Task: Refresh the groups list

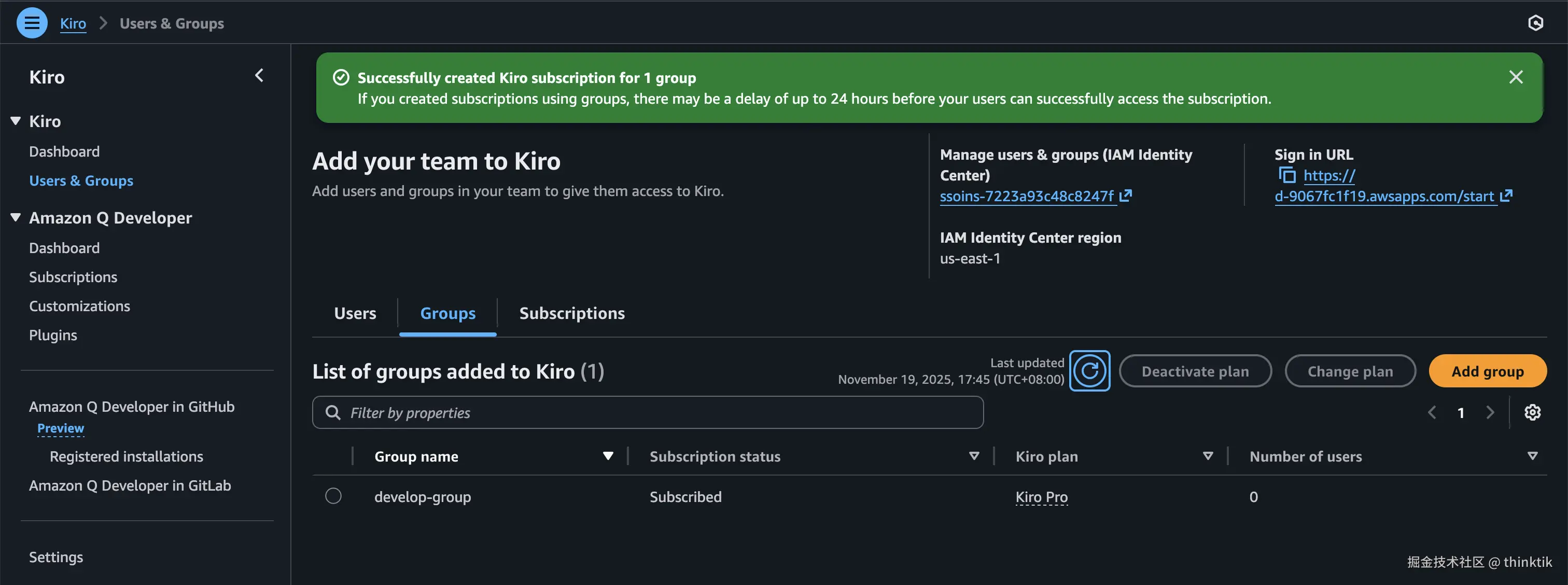Action: click(1089, 371)
